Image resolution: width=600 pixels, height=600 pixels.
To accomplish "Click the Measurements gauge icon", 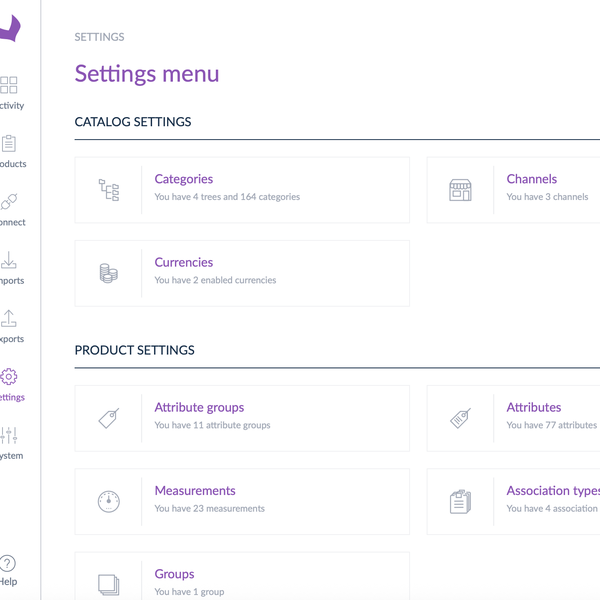I will click(x=109, y=502).
